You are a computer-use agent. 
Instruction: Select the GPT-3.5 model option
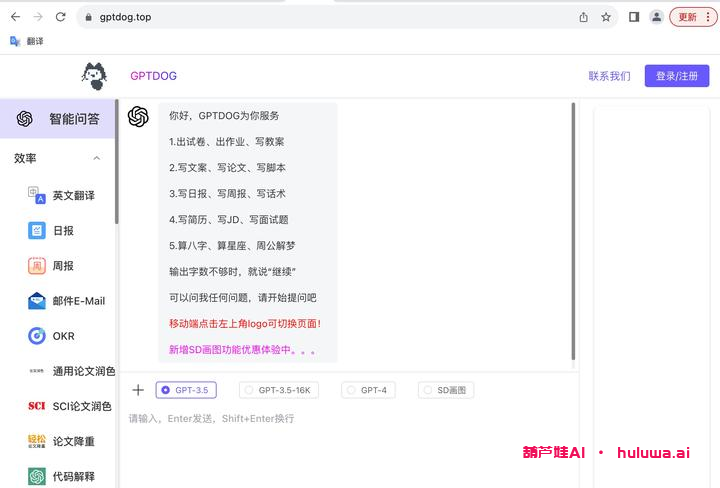pos(186,390)
